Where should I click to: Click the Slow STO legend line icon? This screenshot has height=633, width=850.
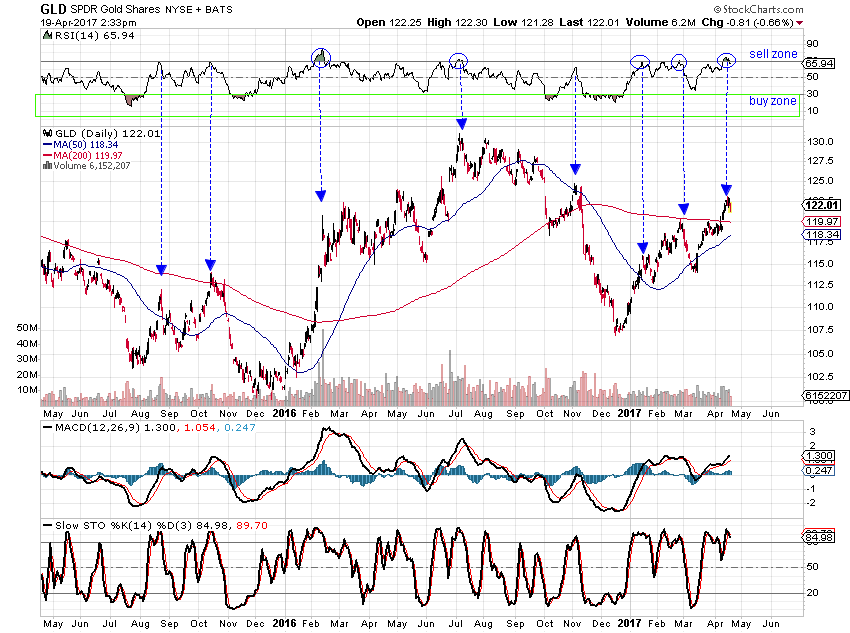[x=46, y=524]
